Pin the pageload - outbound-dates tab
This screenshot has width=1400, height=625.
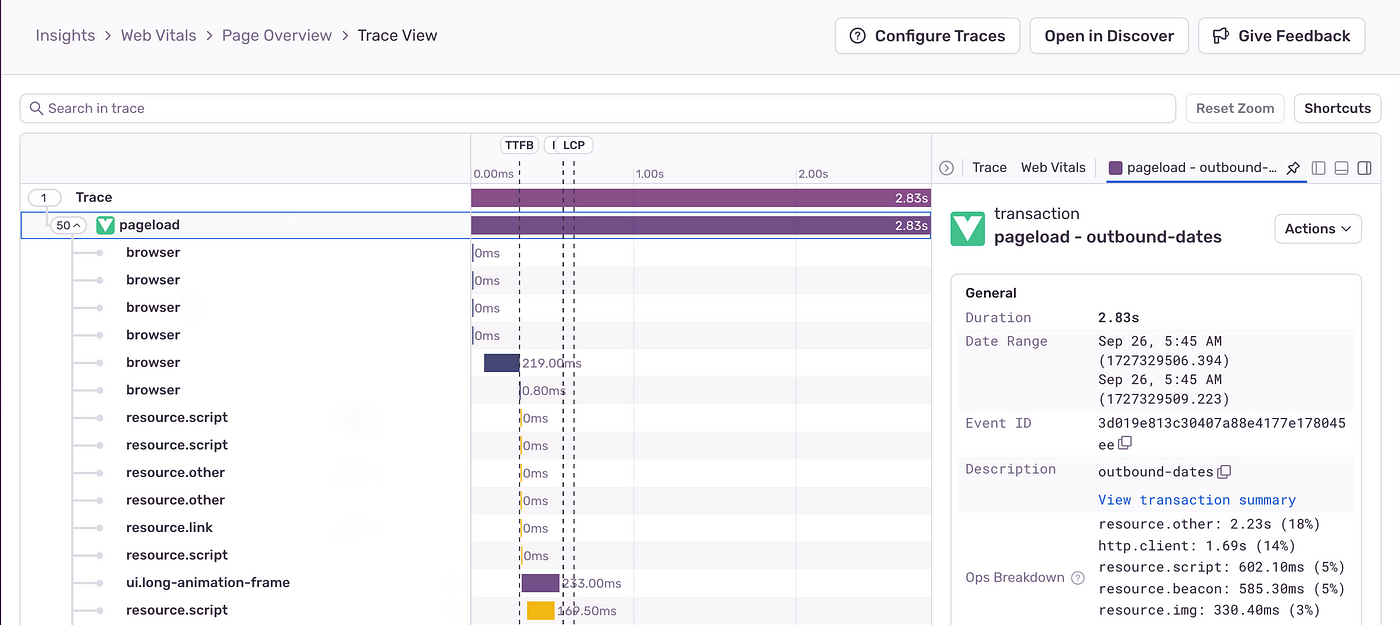click(1293, 168)
